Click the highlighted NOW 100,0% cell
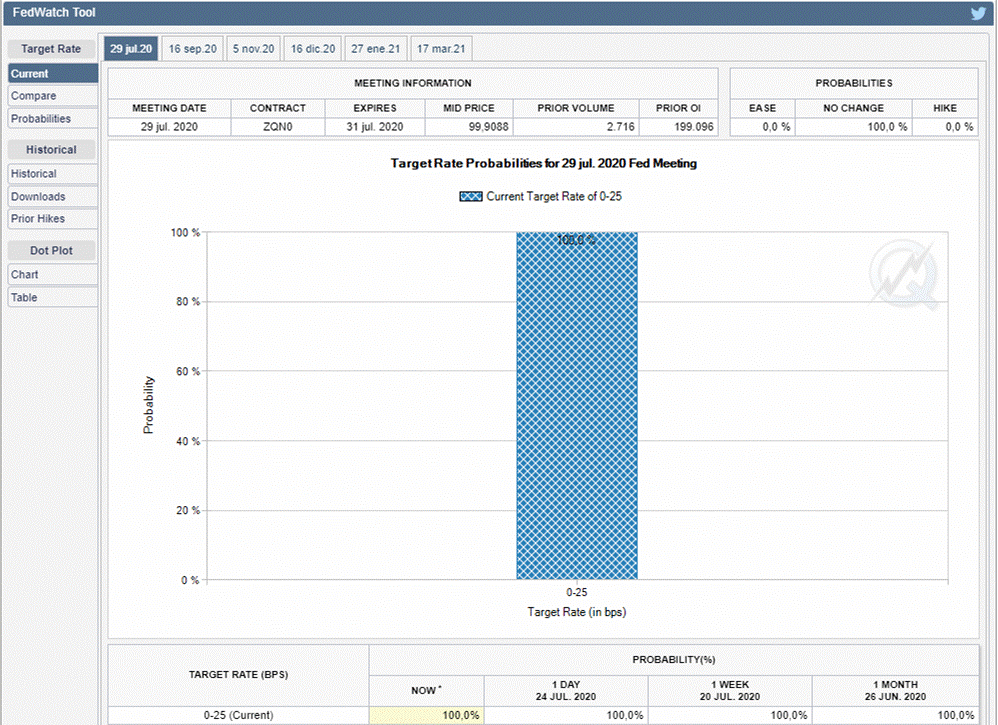998x725 pixels. click(427, 715)
